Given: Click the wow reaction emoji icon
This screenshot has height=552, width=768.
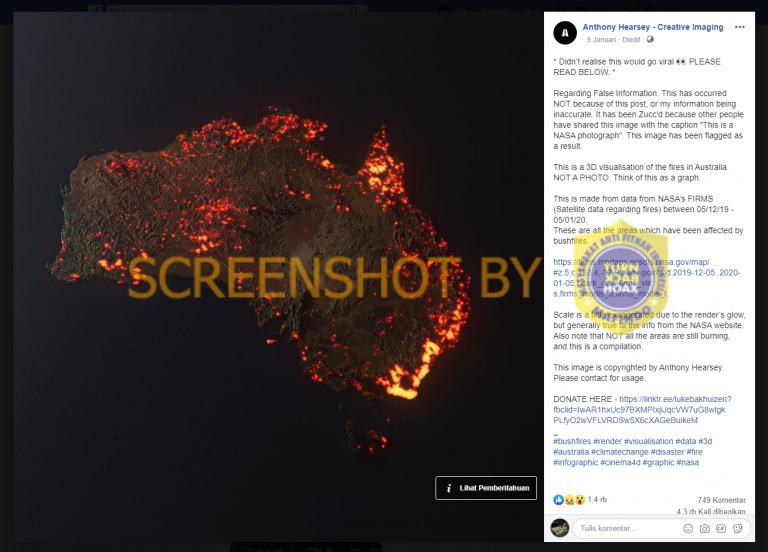Looking at the screenshot, I should coord(580,500).
